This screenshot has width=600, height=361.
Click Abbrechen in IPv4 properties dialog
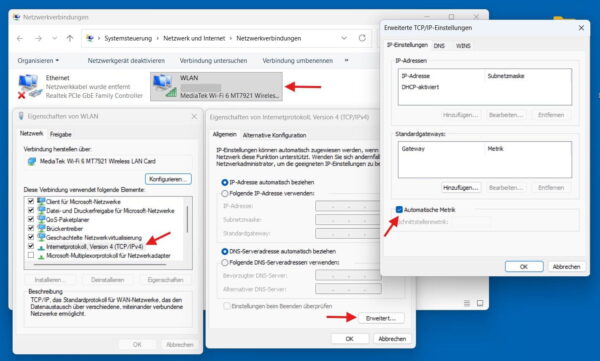click(392, 339)
